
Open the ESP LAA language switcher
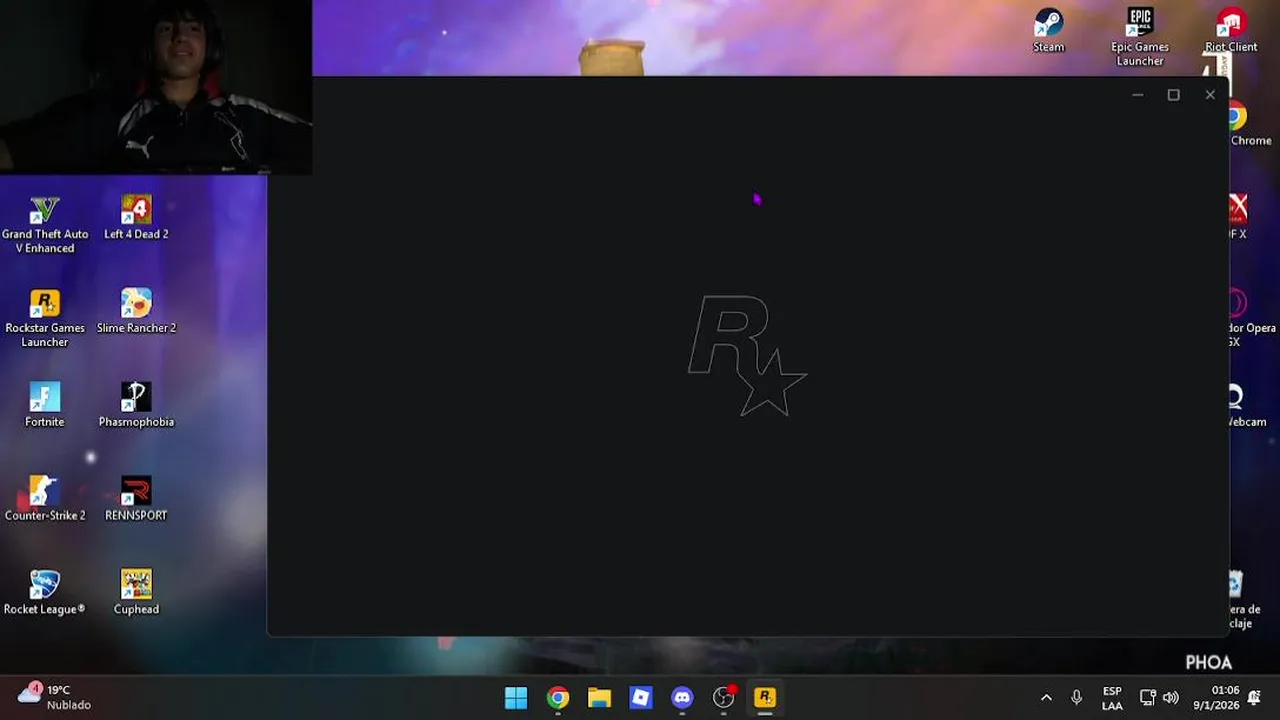[x=1112, y=698]
